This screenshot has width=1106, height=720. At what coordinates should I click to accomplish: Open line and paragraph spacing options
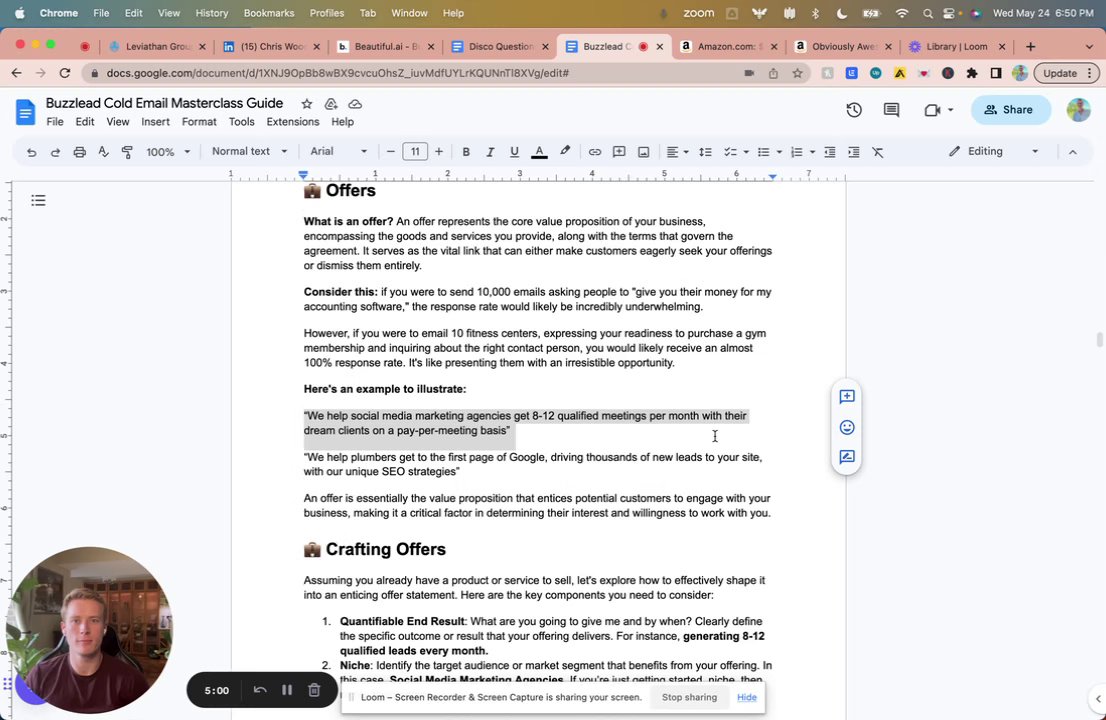tap(705, 152)
